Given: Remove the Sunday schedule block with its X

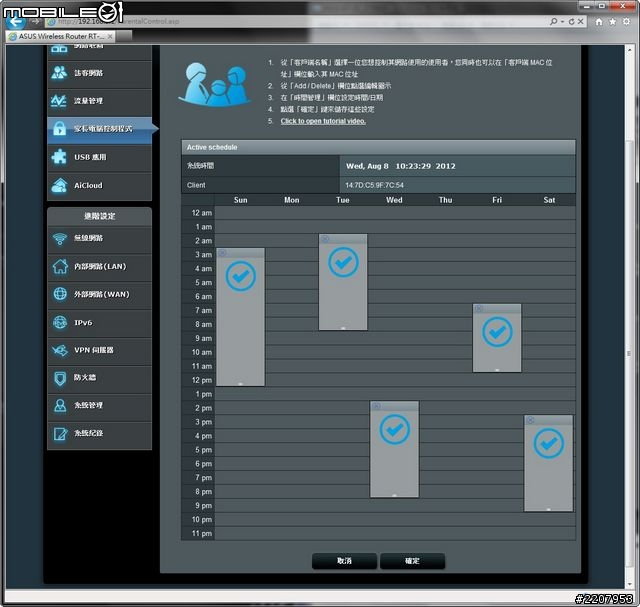Looking at the screenshot, I should (x=223, y=253).
